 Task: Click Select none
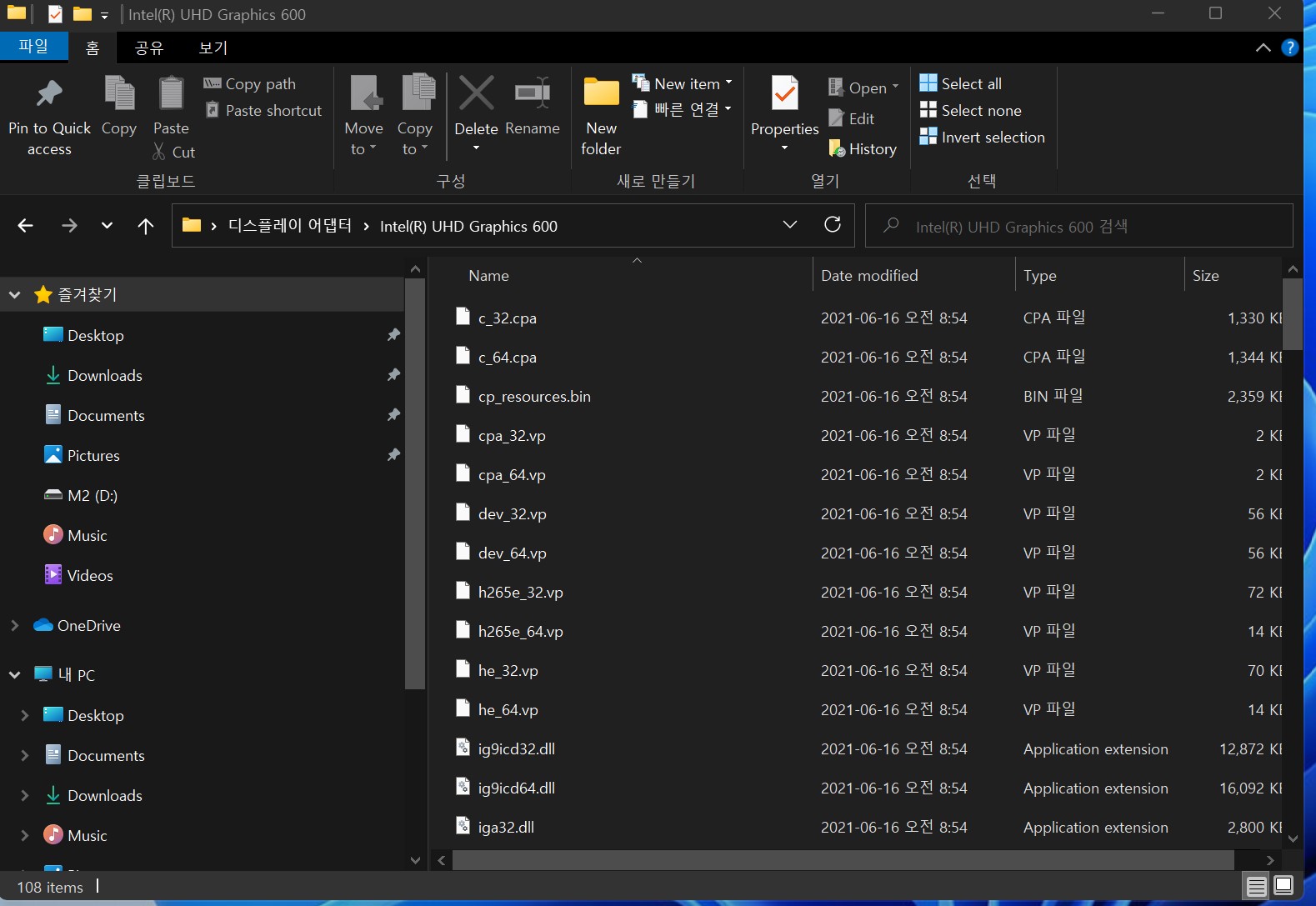[x=970, y=110]
